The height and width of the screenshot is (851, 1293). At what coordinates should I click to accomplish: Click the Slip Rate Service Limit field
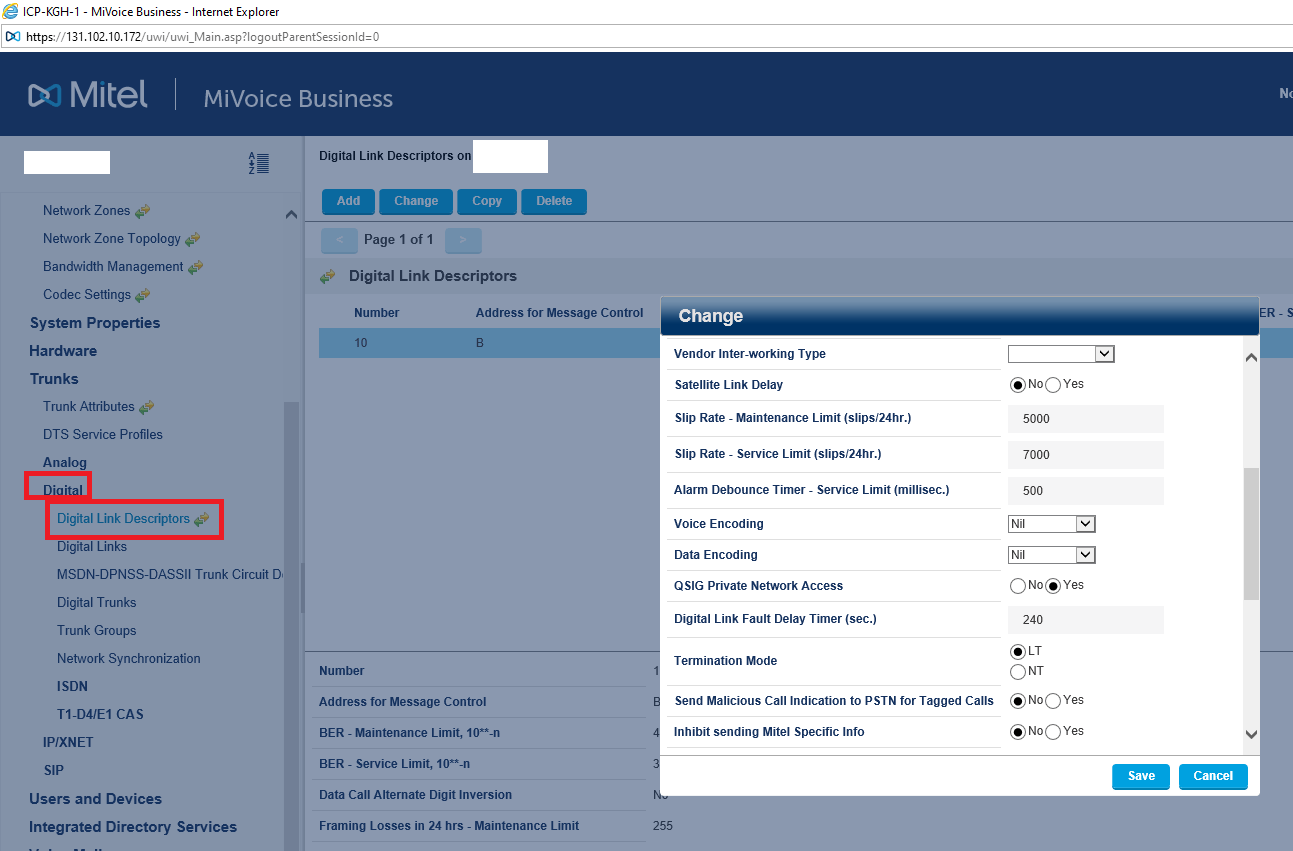click(x=1086, y=455)
